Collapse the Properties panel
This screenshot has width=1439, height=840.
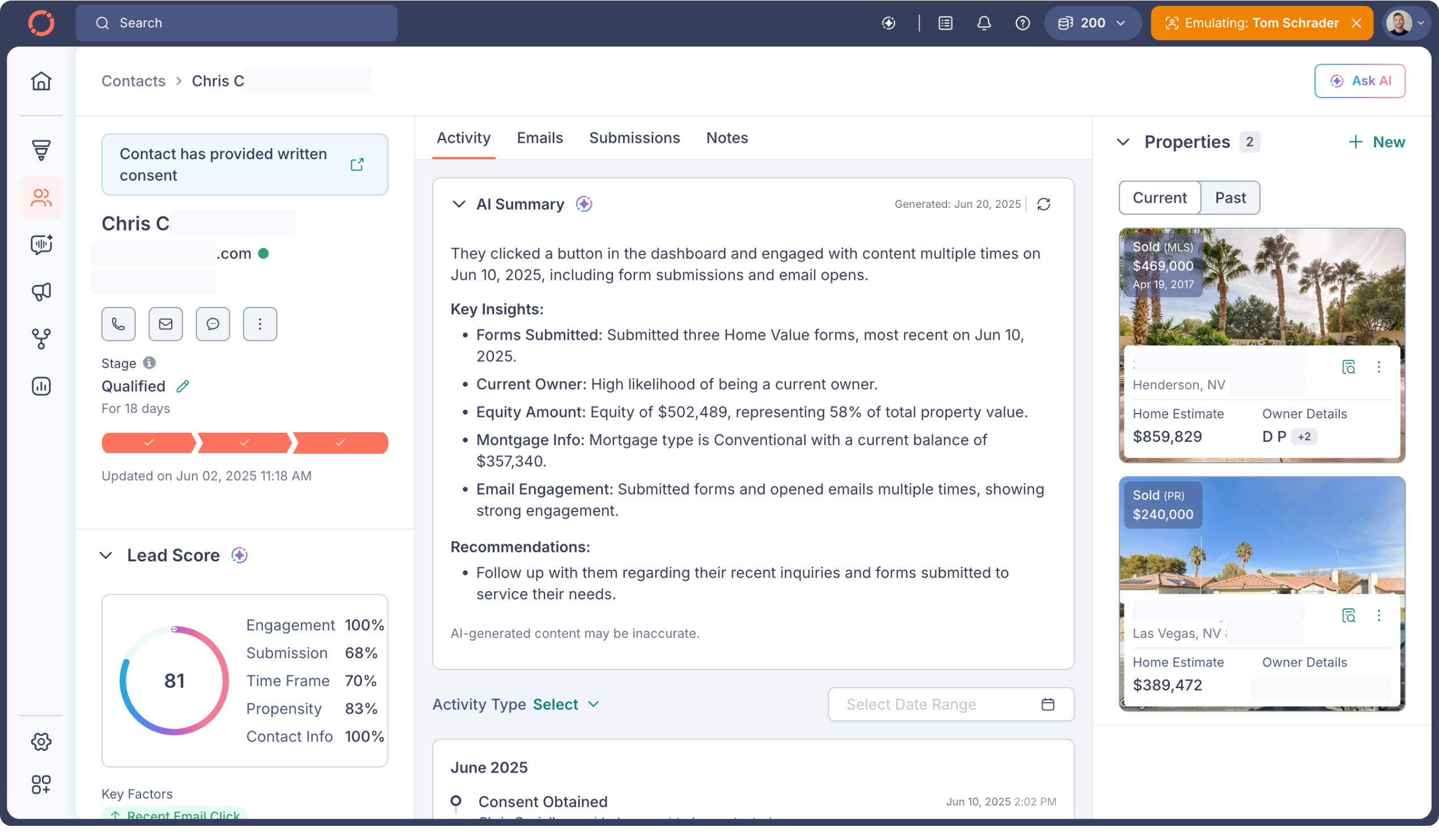[x=1123, y=142]
